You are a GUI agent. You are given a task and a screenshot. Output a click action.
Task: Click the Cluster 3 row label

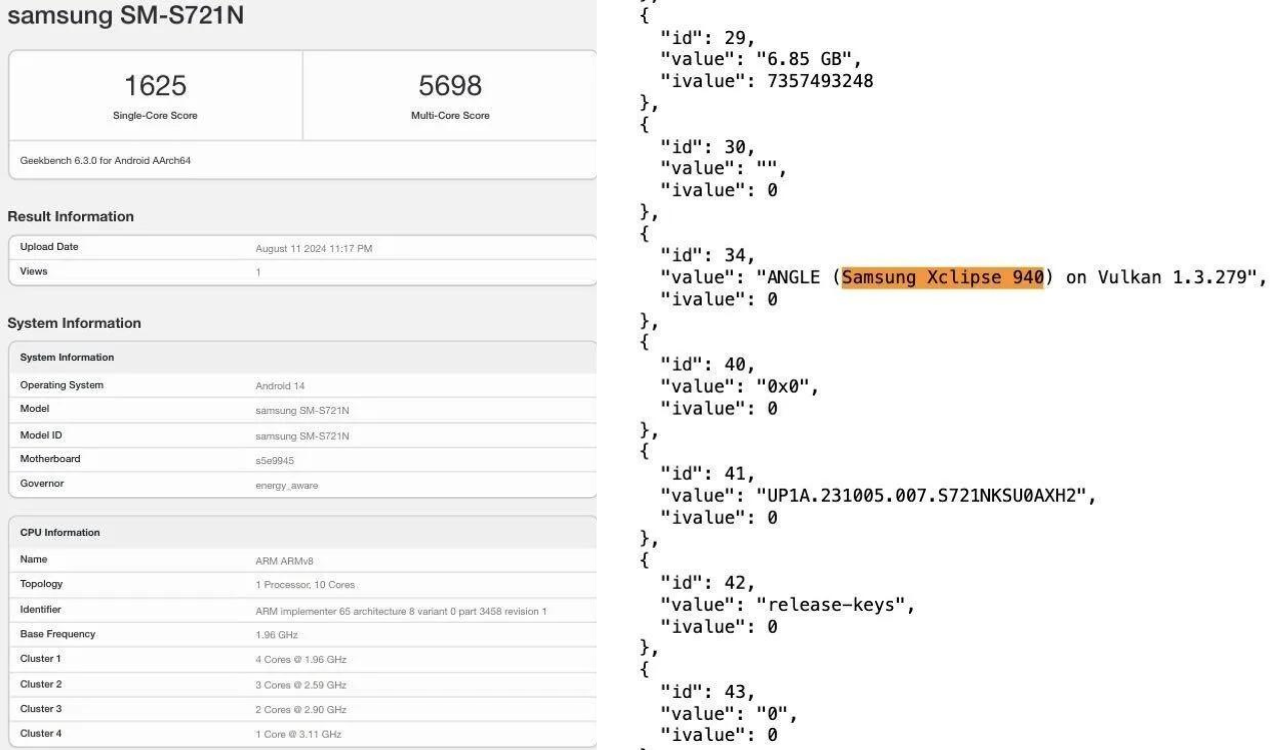click(x=41, y=707)
